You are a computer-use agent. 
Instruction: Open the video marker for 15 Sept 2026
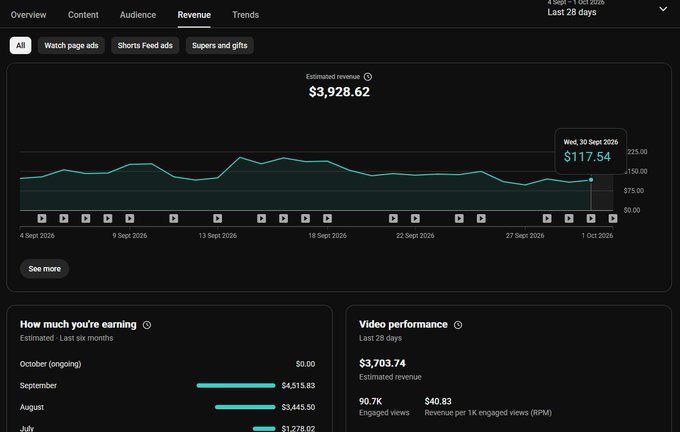click(x=262, y=218)
